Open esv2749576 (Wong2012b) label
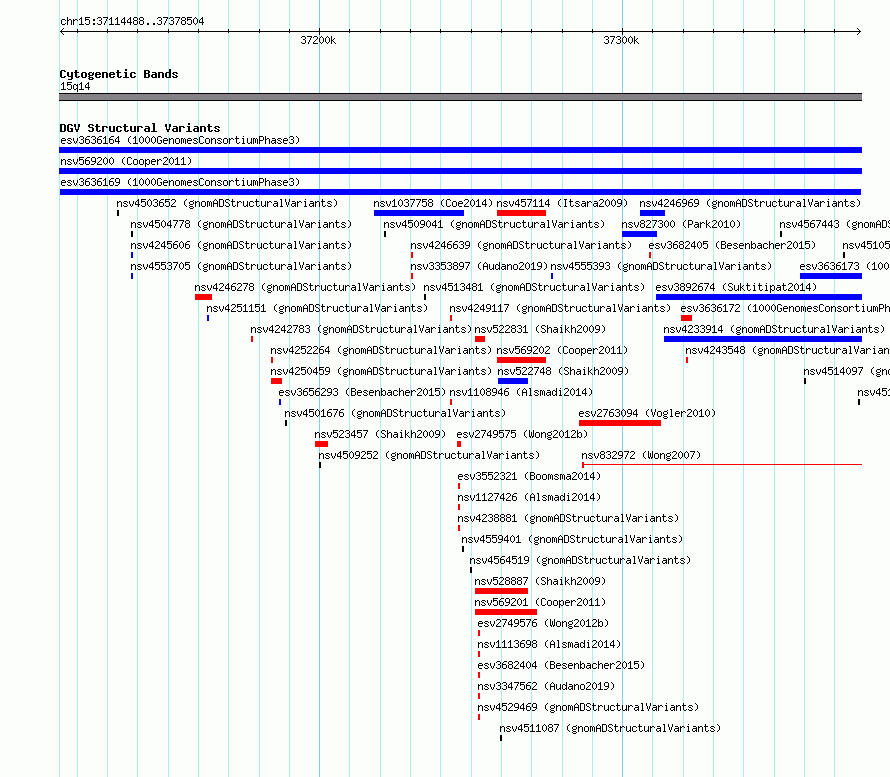The height and width of the screenshot is (777, 890). coord(543,623)
